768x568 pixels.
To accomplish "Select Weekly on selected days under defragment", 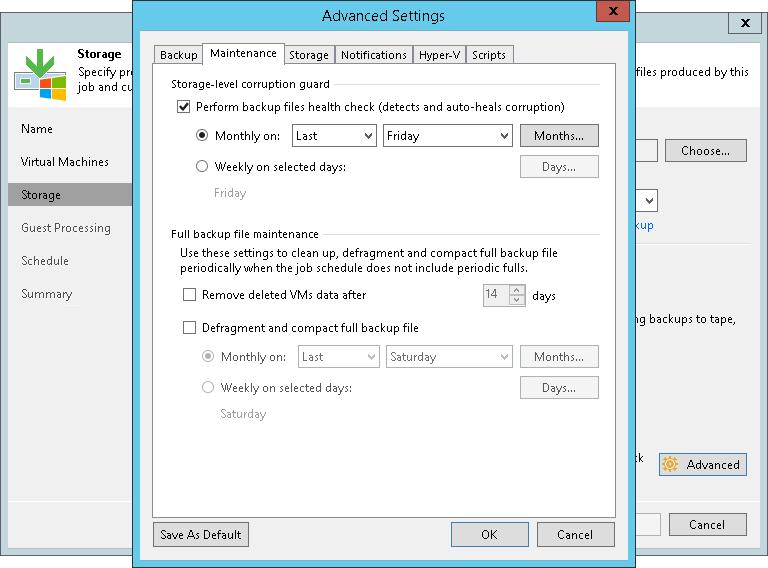I will pos(208,387).
